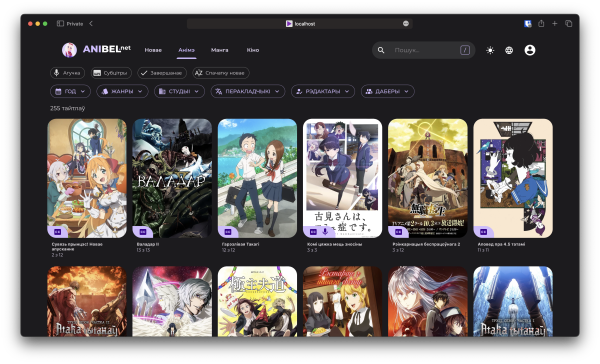Expand the ЖАНРЫ genres dropdown
The width and height of the screenshot is (600, 364).
coord(122,91)
